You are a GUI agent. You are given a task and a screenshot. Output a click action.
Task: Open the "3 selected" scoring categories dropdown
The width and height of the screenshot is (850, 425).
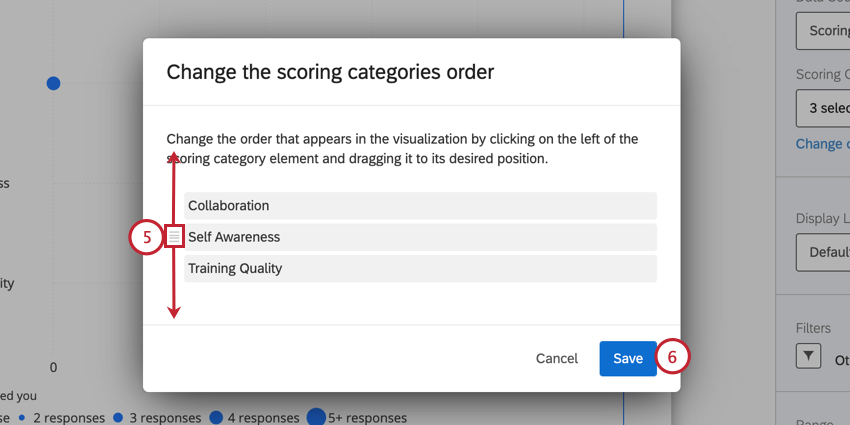point(822,106)
